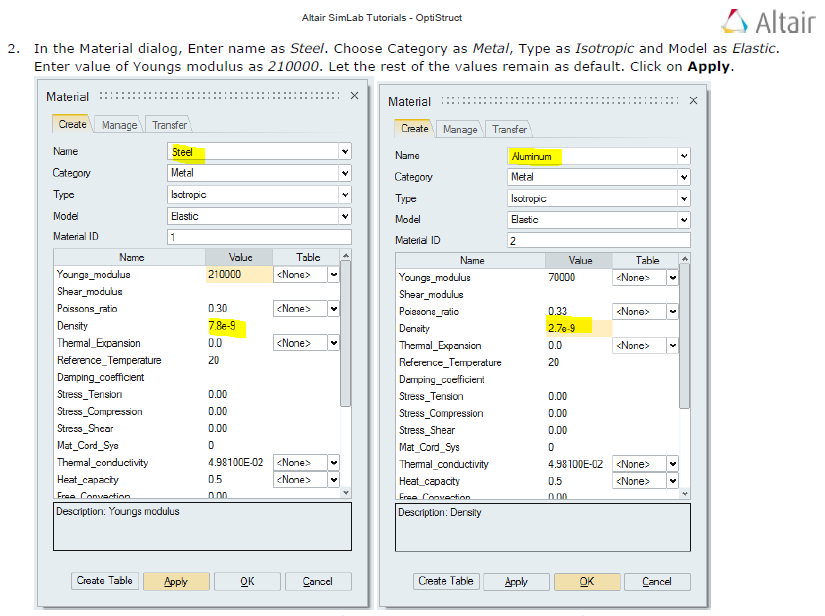Select Stress_Tension row in Steel dialog

click(197, 395)
